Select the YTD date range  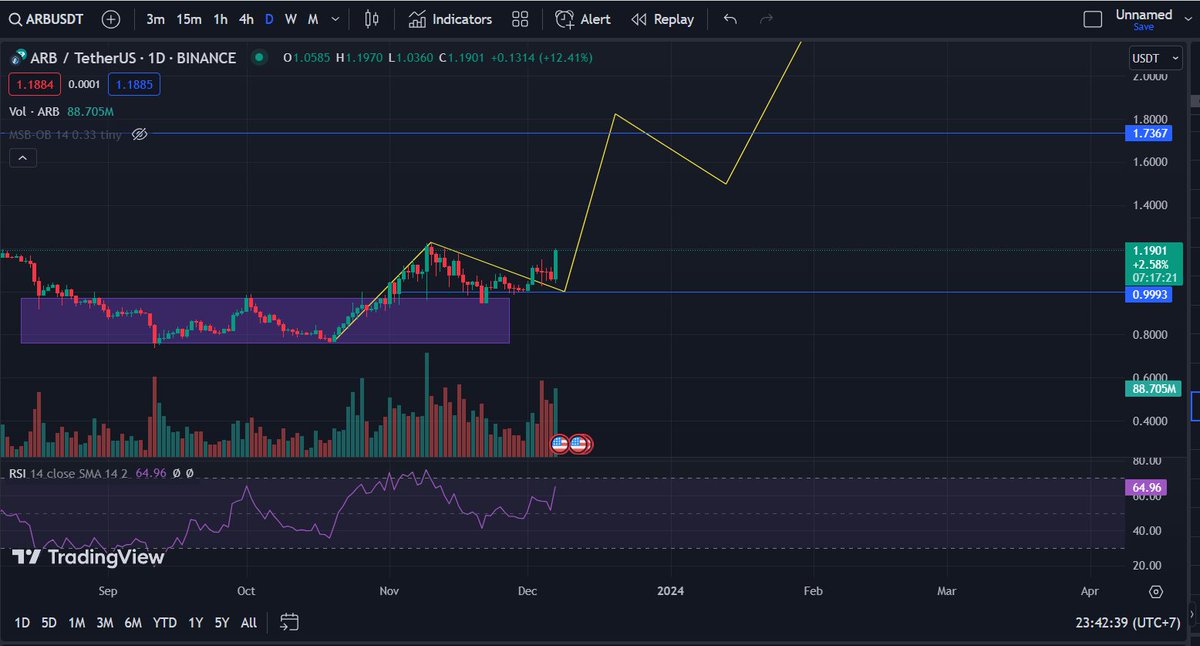click(x=165, y=622)
